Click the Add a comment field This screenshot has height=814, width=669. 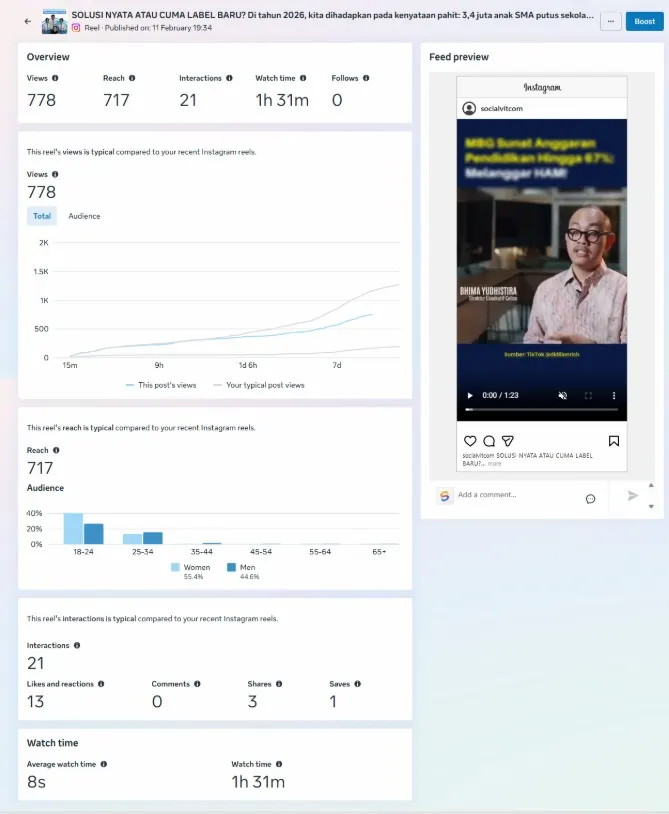point(510,495)
